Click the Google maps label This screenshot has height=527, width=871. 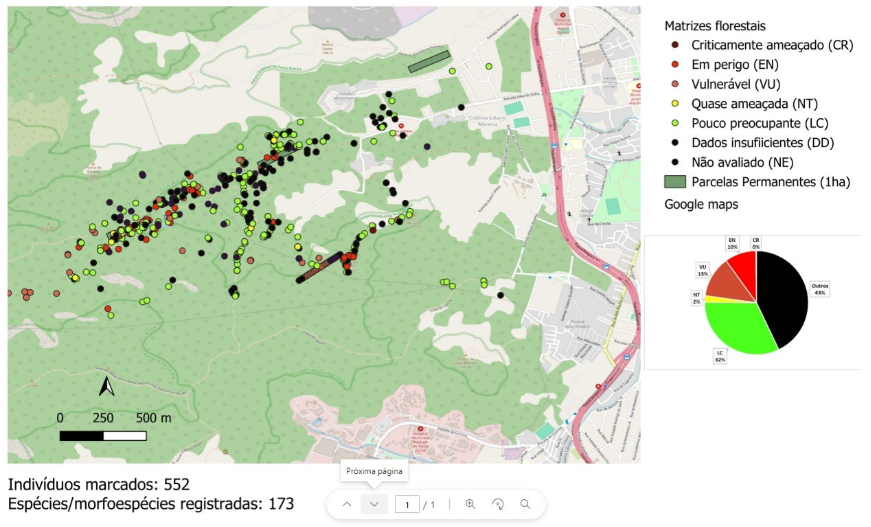click(701, 204)
